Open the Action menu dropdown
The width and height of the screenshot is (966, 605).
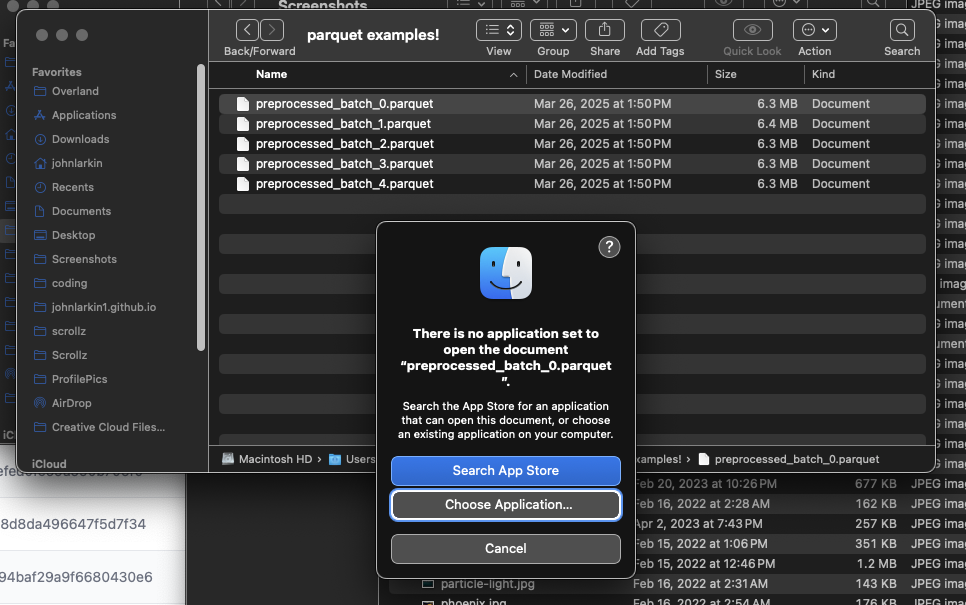pyautogui.click(x=814, y=30)
